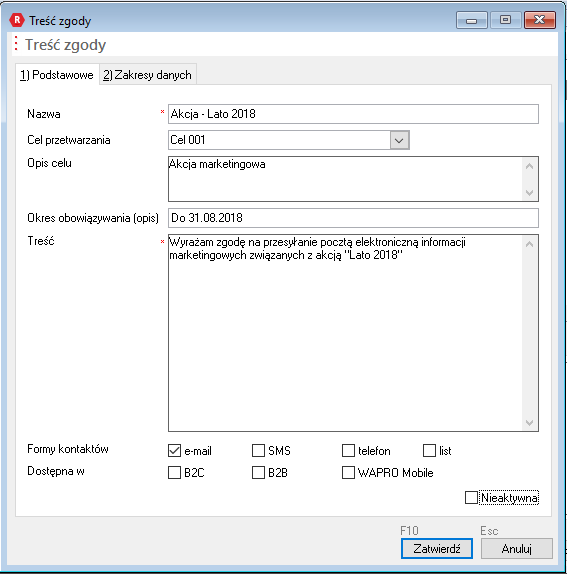Click the Treść field scroll up arrow
The image size is (567, 575).
pos(529,244)
